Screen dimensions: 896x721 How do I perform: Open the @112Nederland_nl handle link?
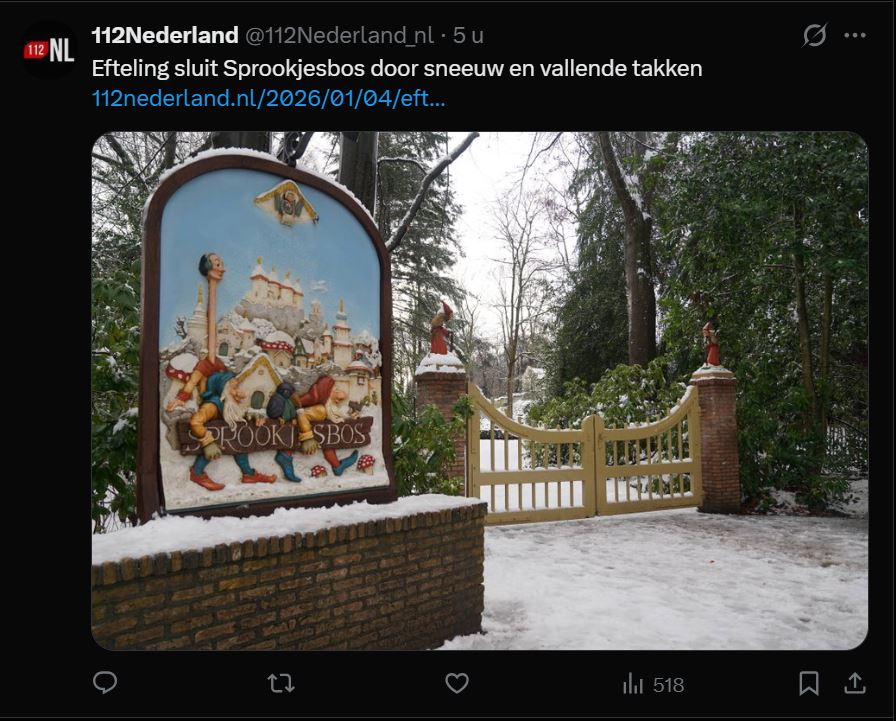tap(339, 35)
